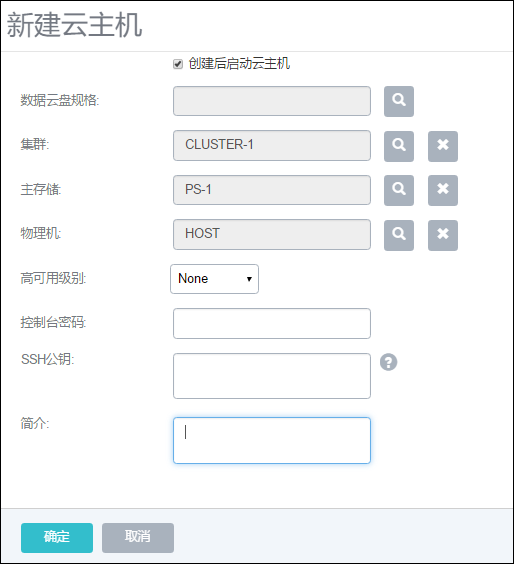Focus the 控制台密码 password field

coord(272,323)
